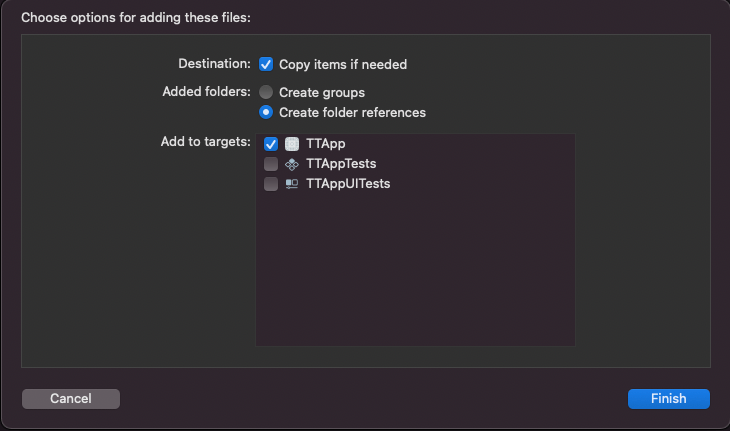
Task: Enable the TTAppUITests target checkbox
Action: (271, 184)
